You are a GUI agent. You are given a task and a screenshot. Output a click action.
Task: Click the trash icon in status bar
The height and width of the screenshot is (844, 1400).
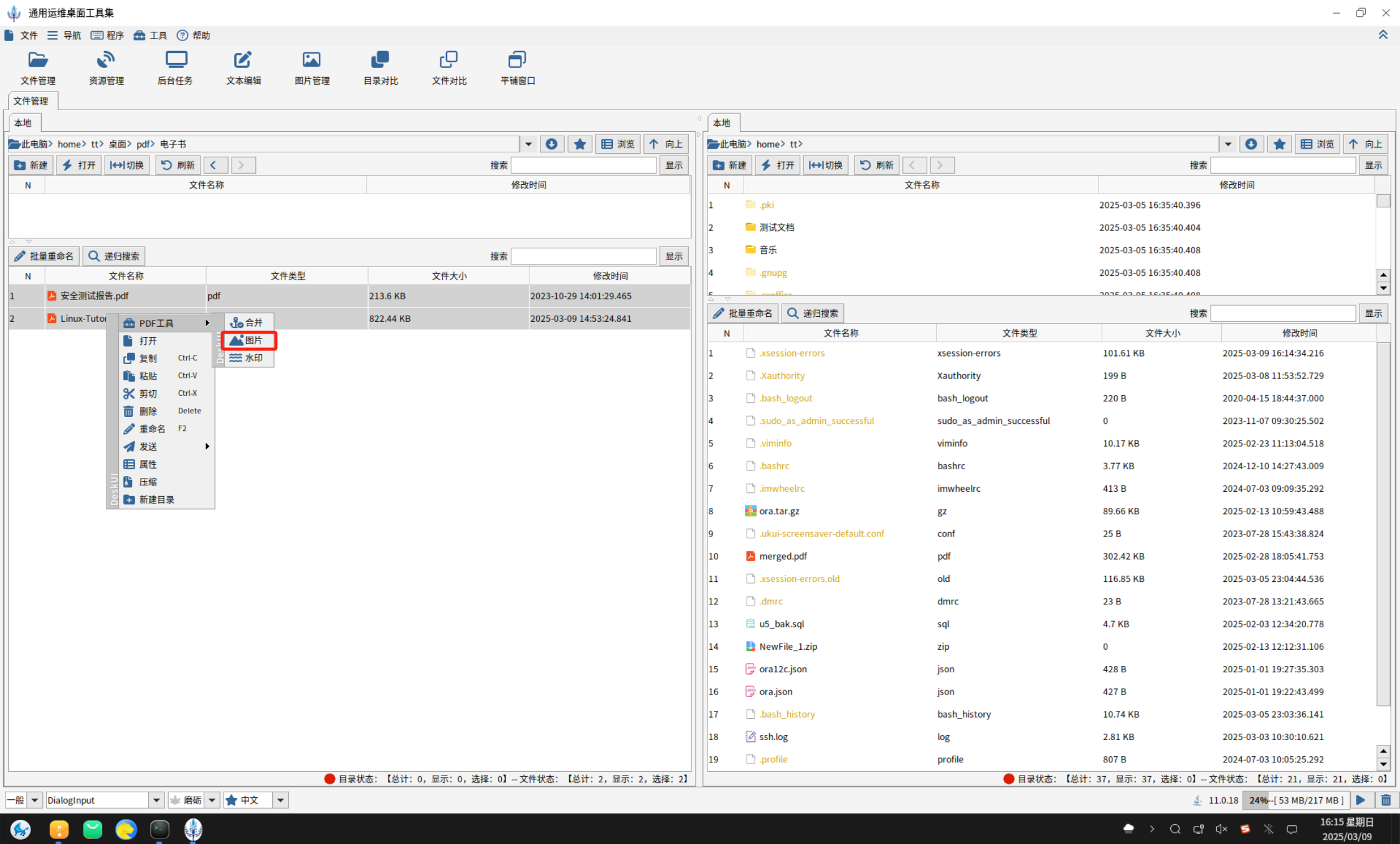click(1386, 800)
